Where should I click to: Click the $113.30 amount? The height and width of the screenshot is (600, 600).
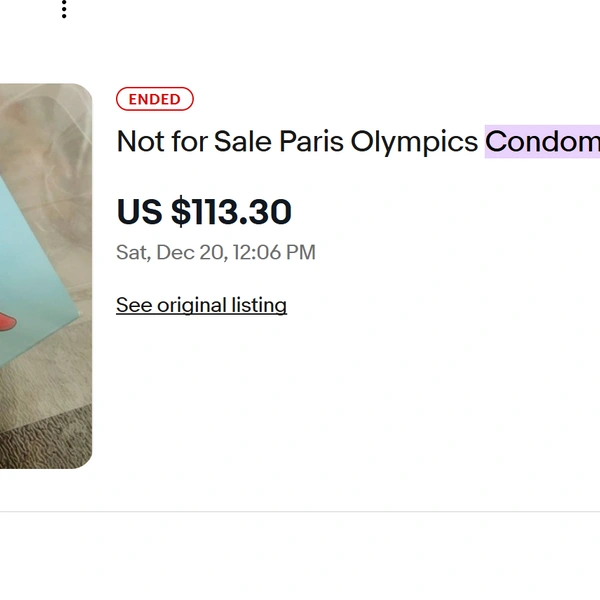click(231, 212)
